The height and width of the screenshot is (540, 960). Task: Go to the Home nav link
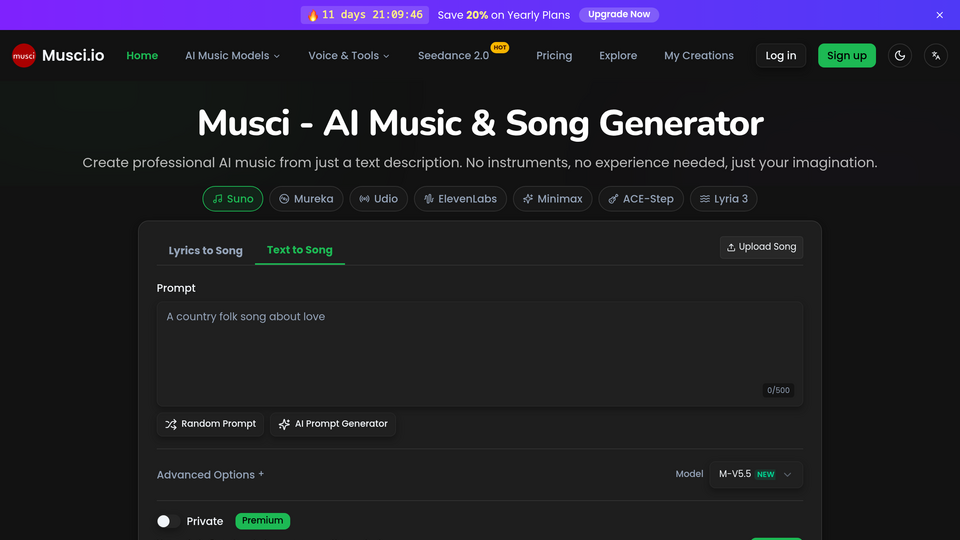click(x=142, y=56)
